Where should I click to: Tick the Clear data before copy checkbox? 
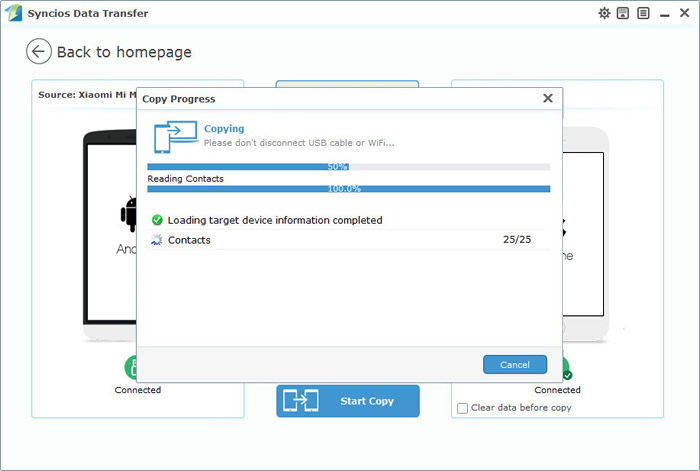click(x=462, y=408)
